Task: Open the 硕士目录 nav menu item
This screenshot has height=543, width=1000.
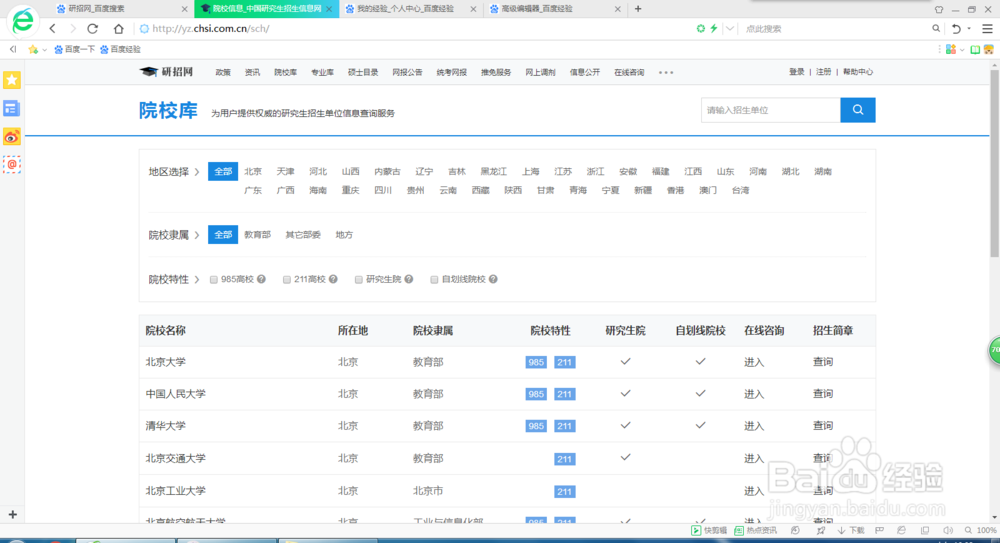Action: click(363, 73)
